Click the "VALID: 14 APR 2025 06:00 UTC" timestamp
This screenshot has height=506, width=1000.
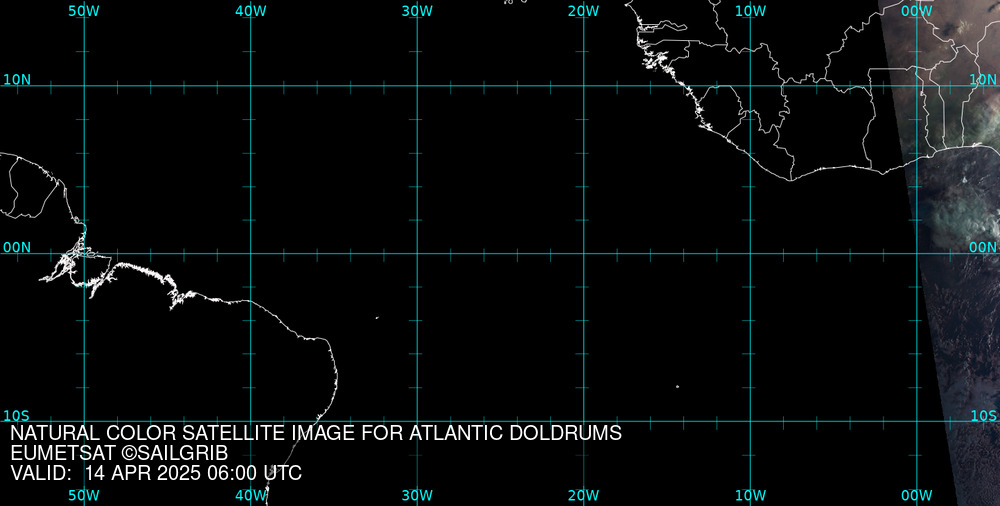point(156,473)
